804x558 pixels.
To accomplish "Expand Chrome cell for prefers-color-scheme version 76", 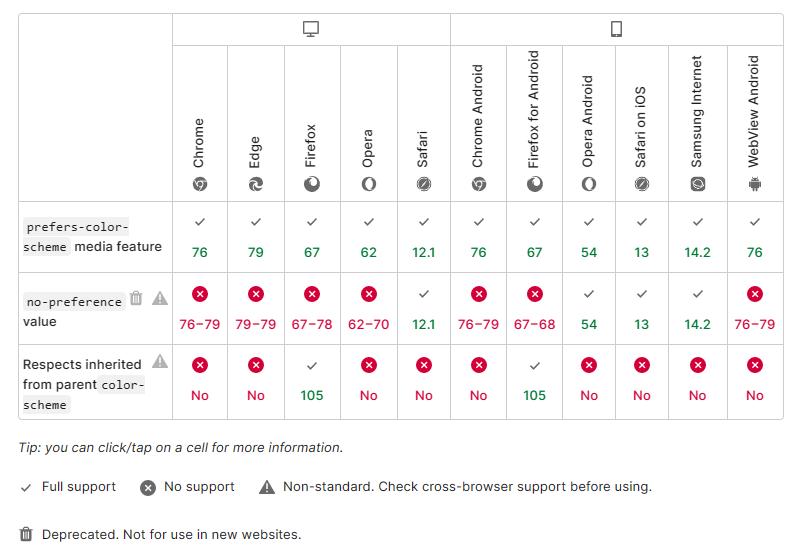I will tap(199, 237).
